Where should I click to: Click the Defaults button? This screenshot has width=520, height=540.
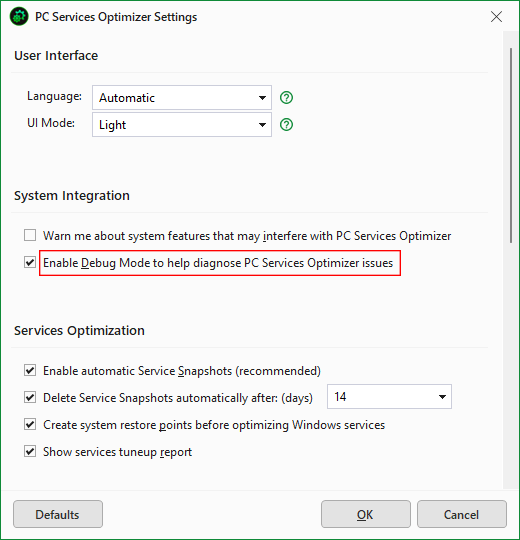pos(58,514)
